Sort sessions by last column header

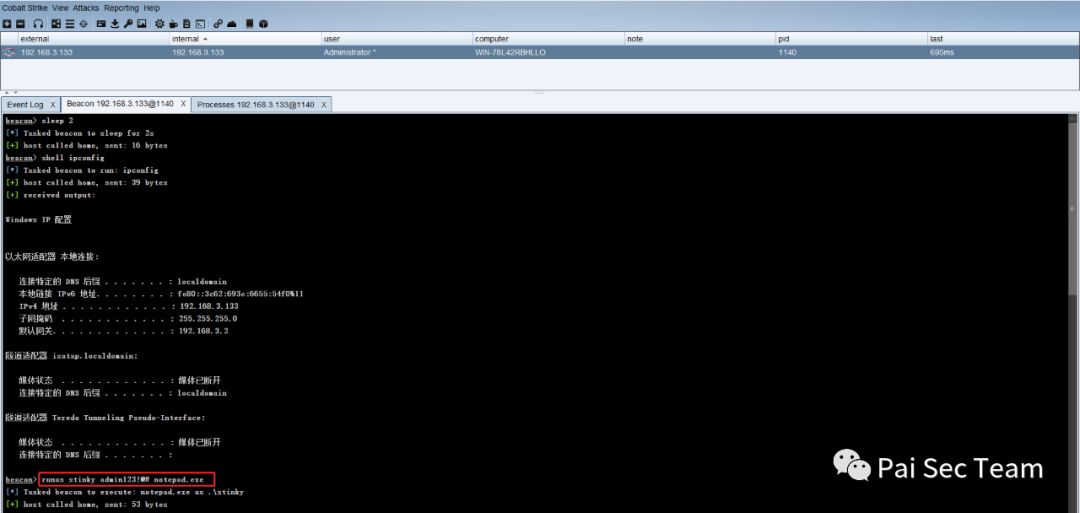coord(1003,39)
